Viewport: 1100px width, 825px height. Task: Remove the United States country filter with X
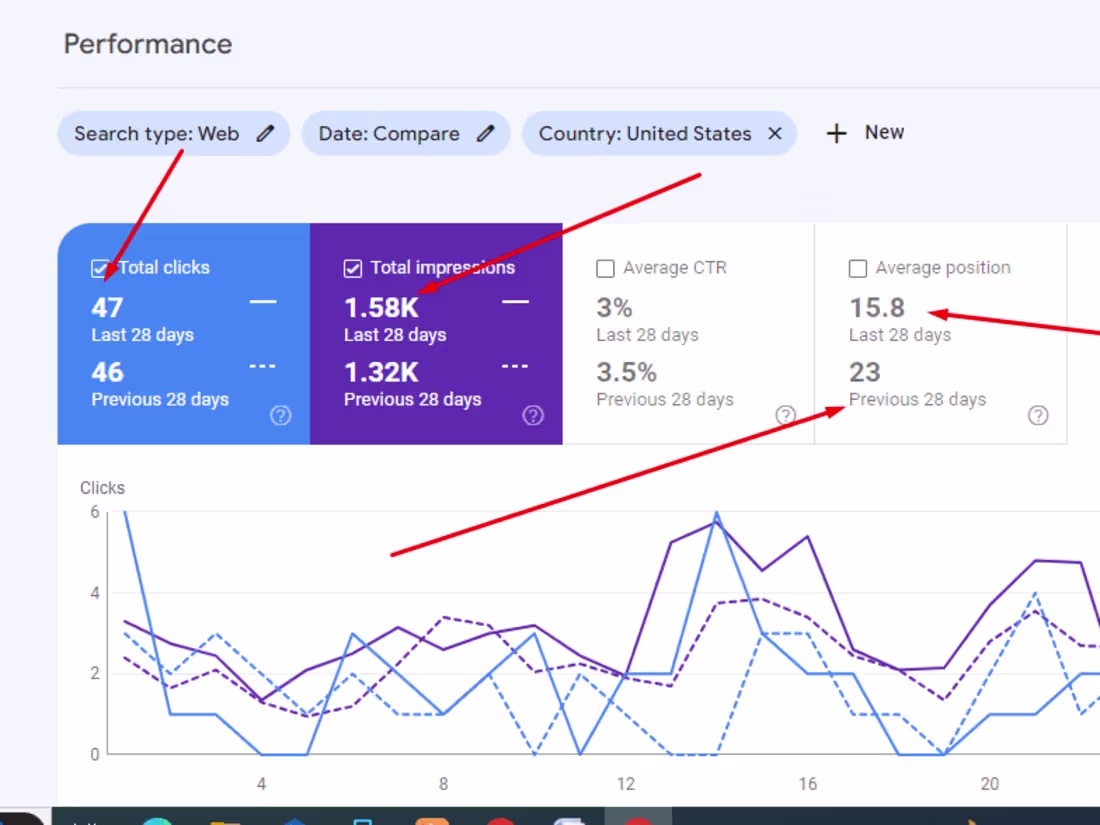tap(775, 132)
